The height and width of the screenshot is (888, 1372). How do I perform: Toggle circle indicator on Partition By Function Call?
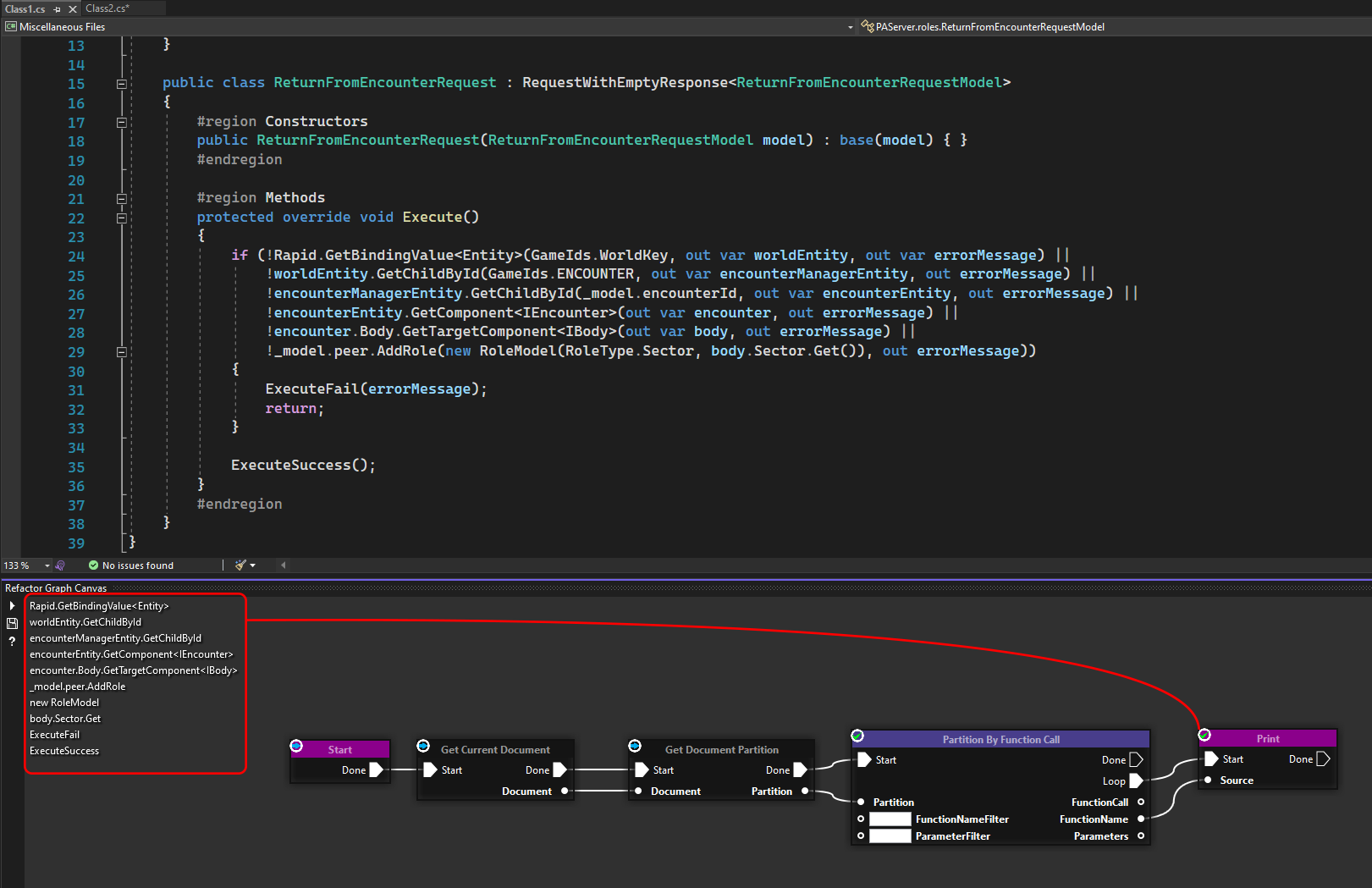tap(857, 736)
